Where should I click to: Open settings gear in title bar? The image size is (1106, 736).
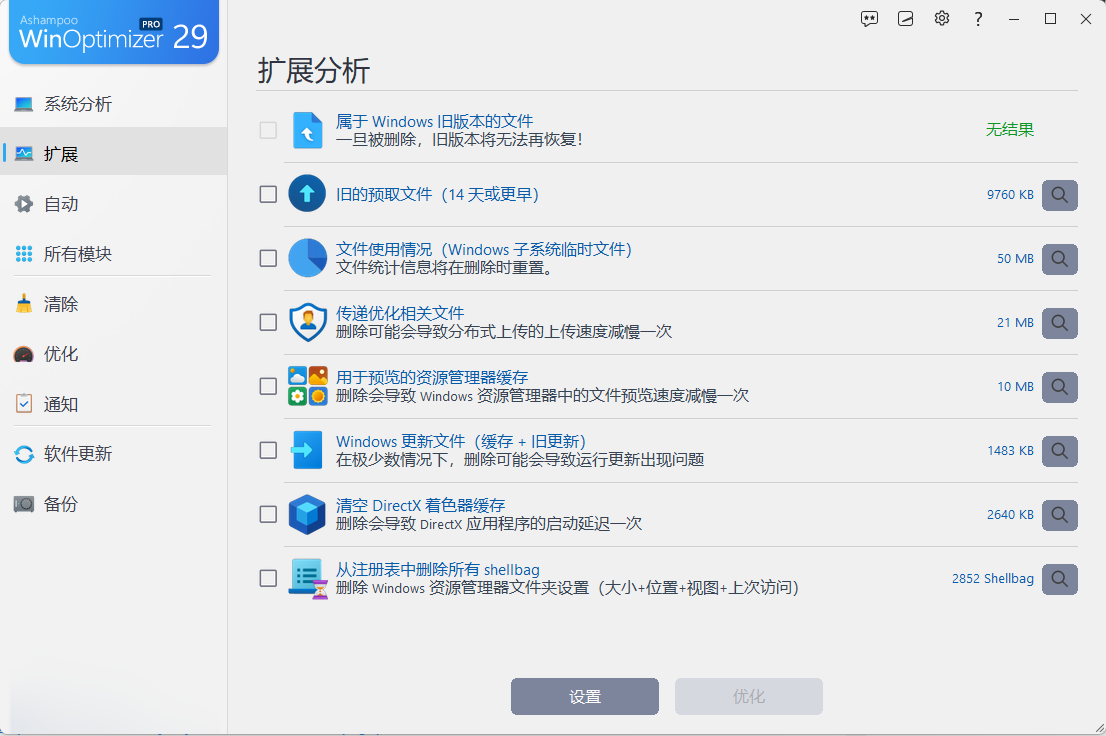[942, 19]
